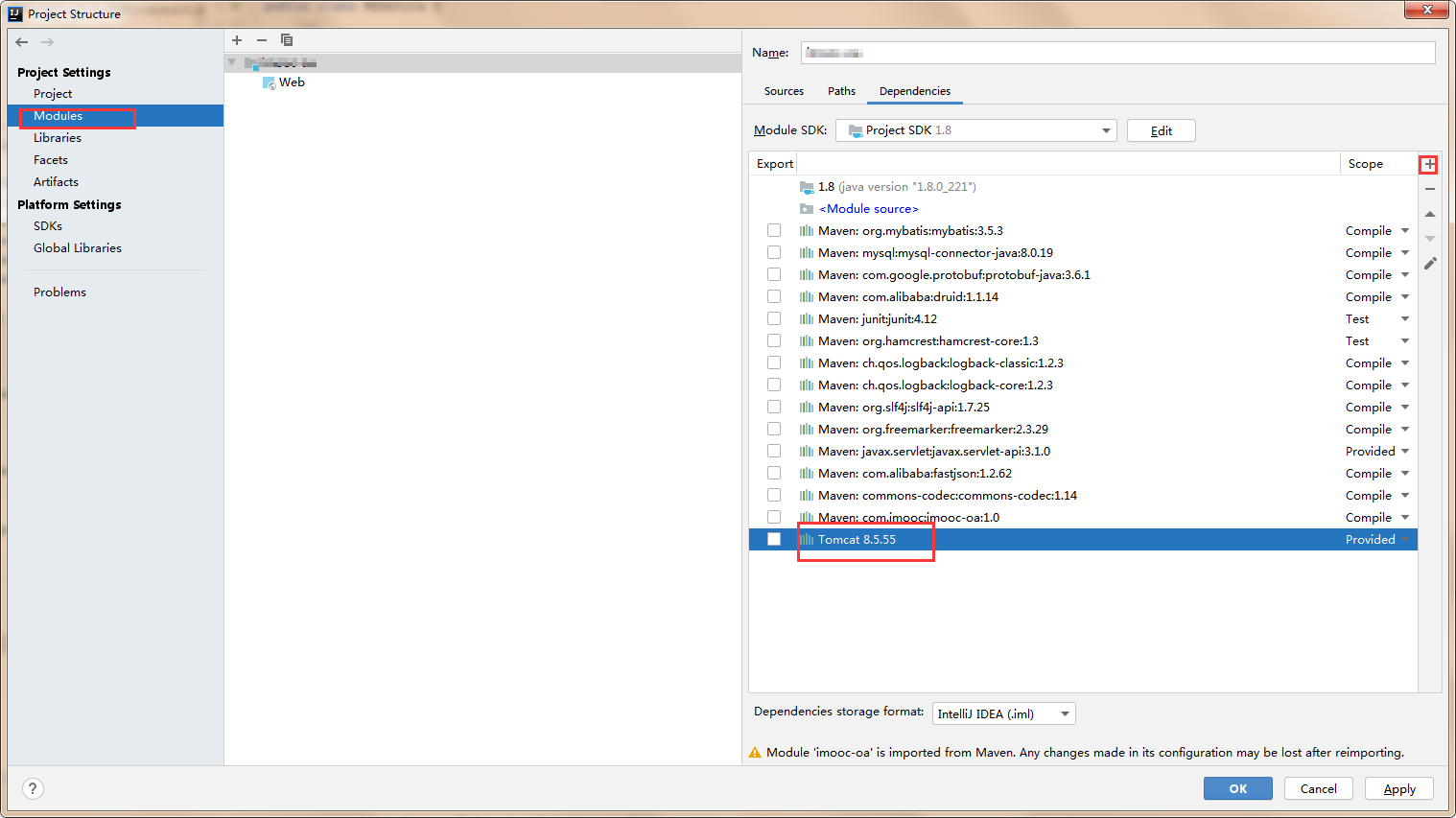Edit dependency with pencil icon
The height and width of the screenshot is (818, 1456).
[1430, 264]
